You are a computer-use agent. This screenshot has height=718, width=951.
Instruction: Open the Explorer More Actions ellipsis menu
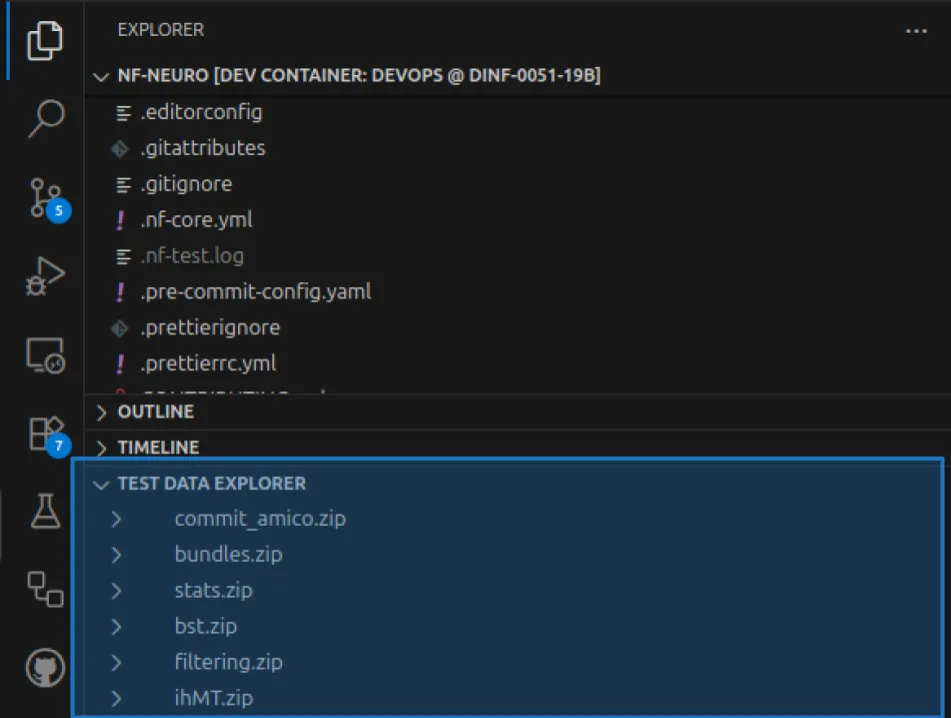tap(916, 30)
